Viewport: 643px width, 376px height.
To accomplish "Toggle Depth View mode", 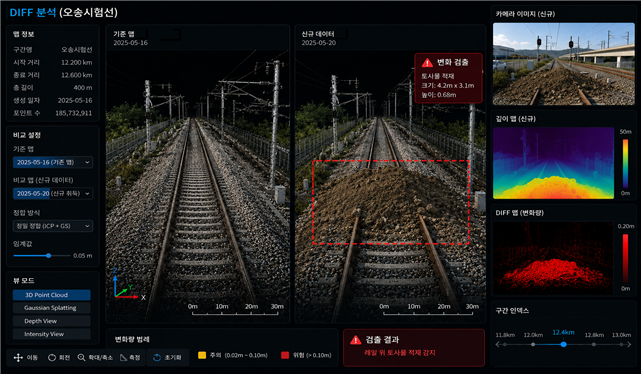I will [52, 321].
